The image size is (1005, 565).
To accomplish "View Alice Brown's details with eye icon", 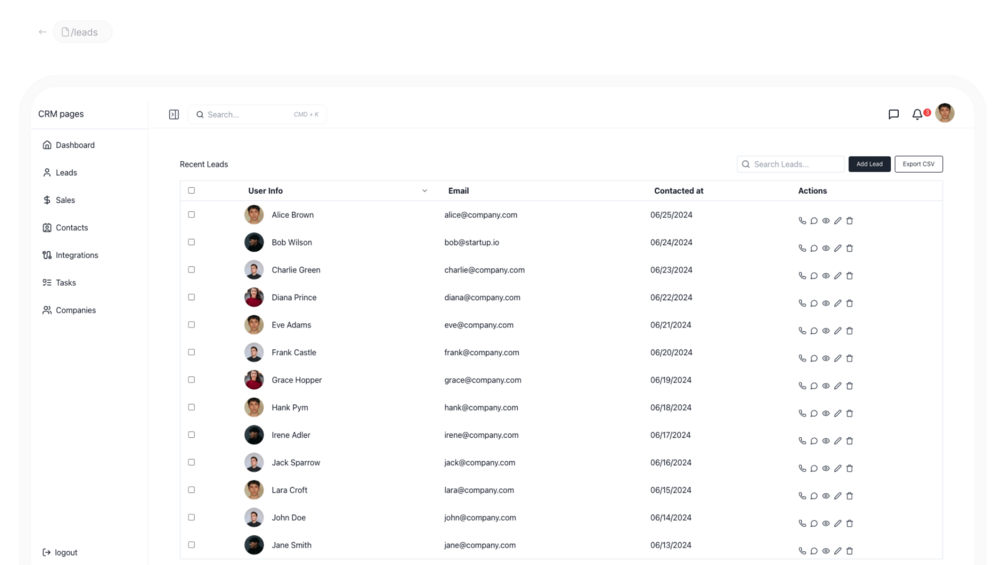I will coord(826,220).
